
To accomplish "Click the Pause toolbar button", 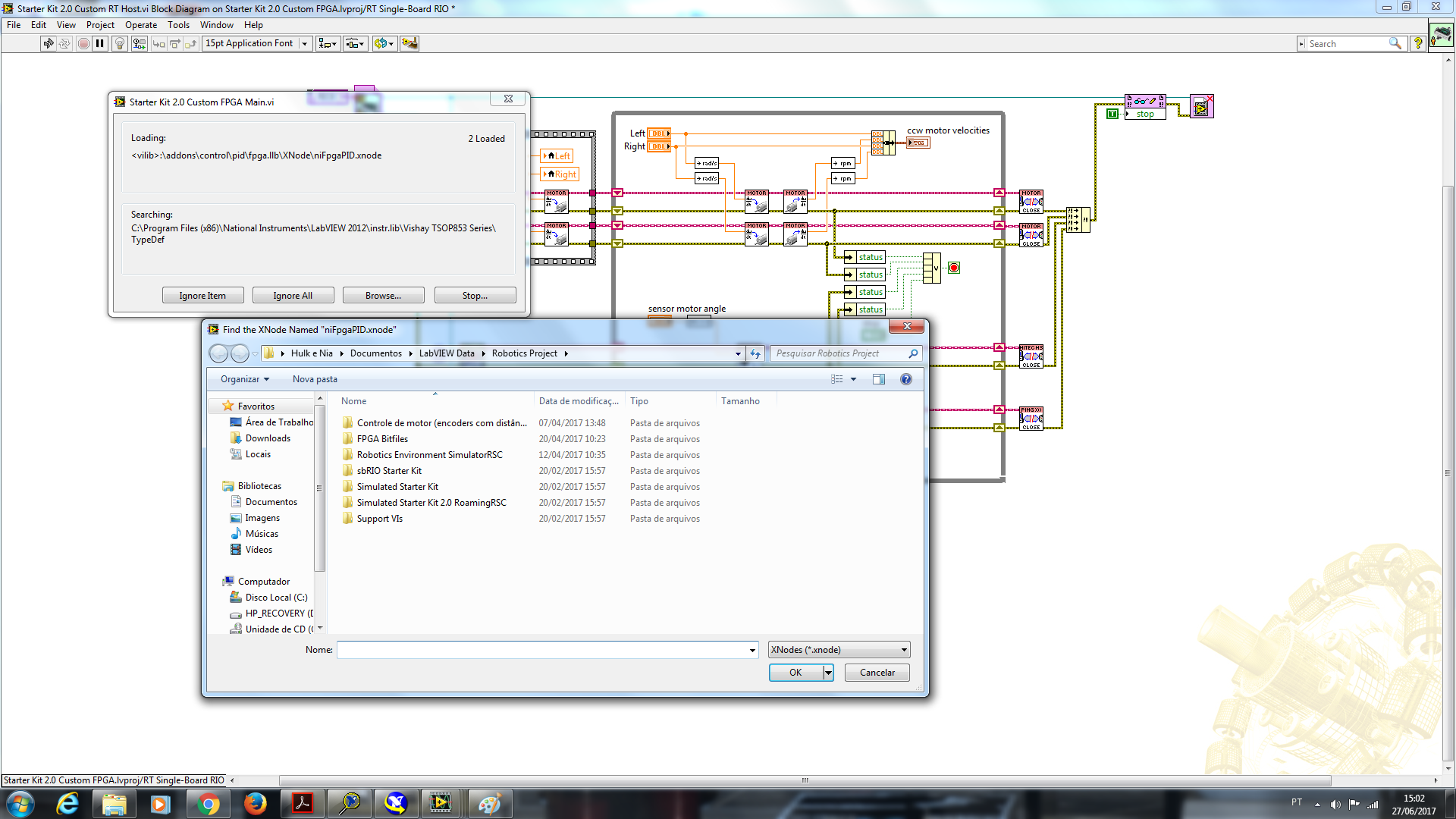I will click(x=99, y=43).
